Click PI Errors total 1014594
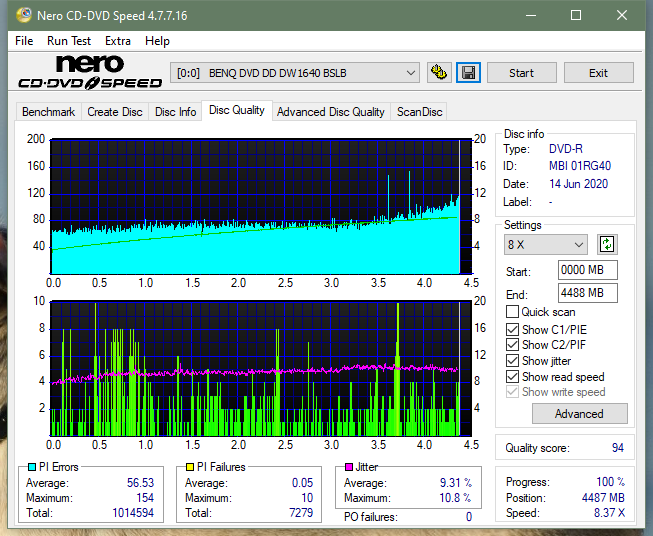 [x=133, y=513]
